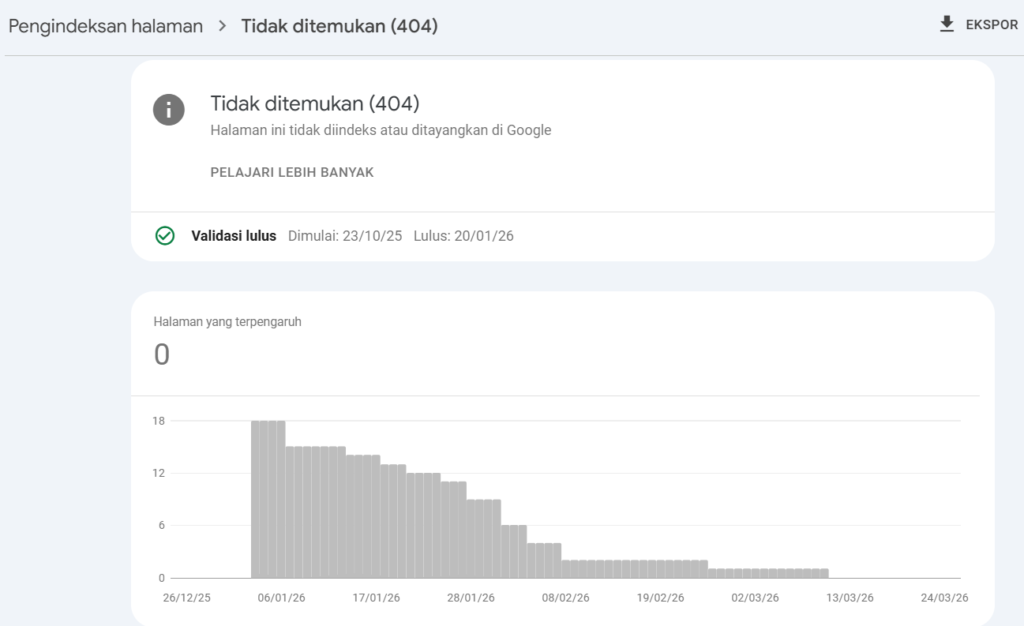Click the affected pages count 0

tap(161, 354)
